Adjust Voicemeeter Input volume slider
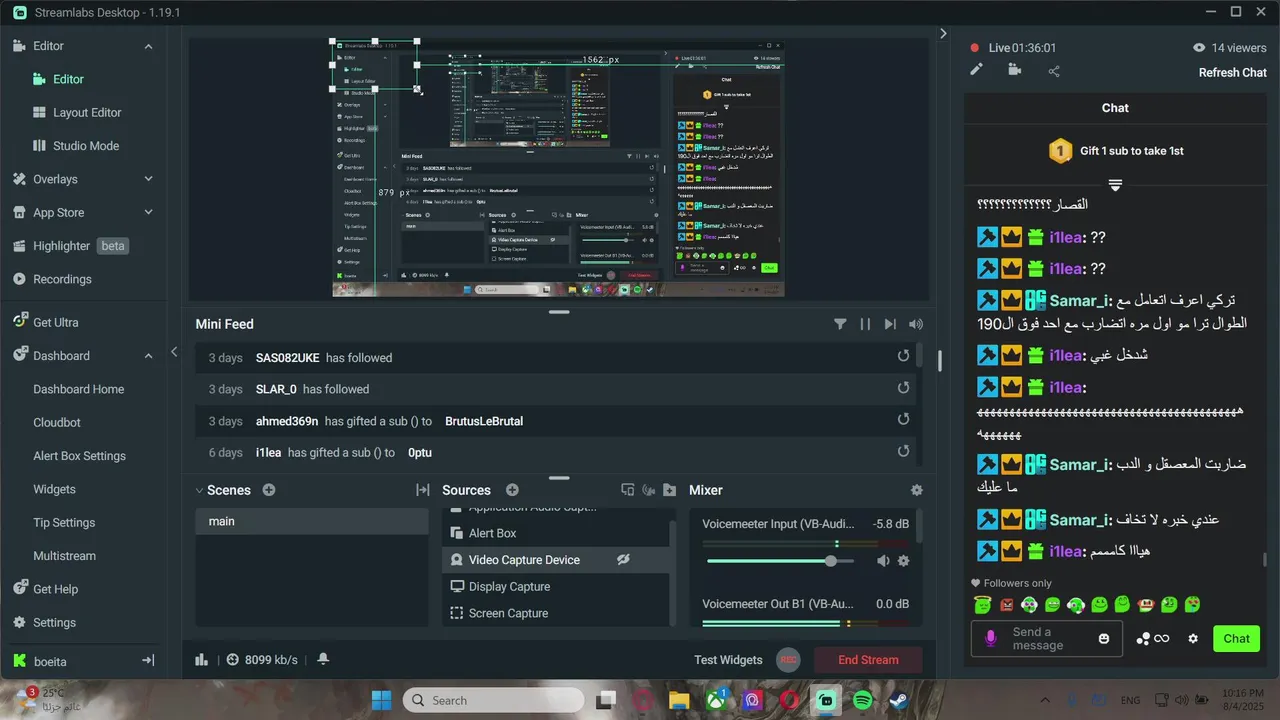 pos(780,561)
